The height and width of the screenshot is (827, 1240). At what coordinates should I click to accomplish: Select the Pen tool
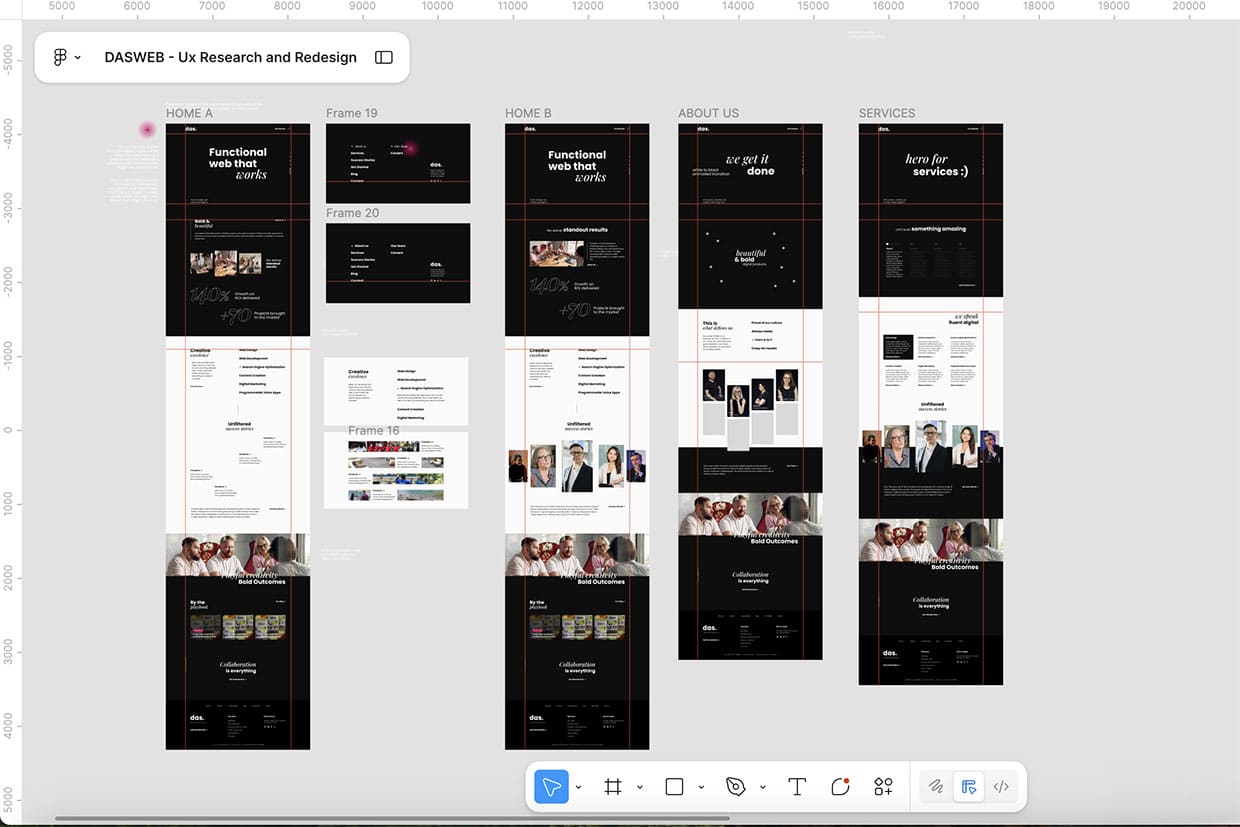(x=736, y=787)
